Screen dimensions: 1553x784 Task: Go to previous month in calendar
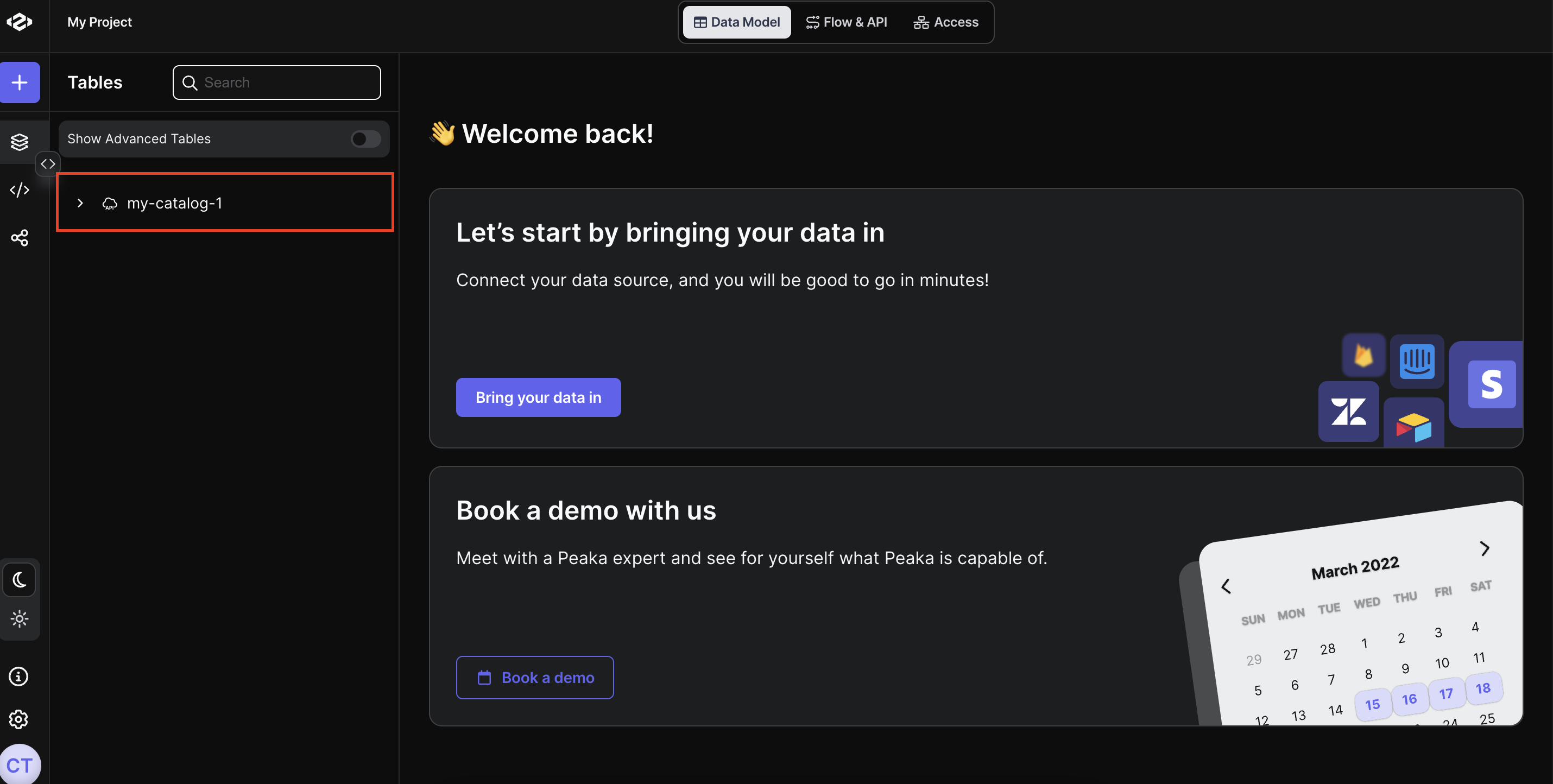1226,587
